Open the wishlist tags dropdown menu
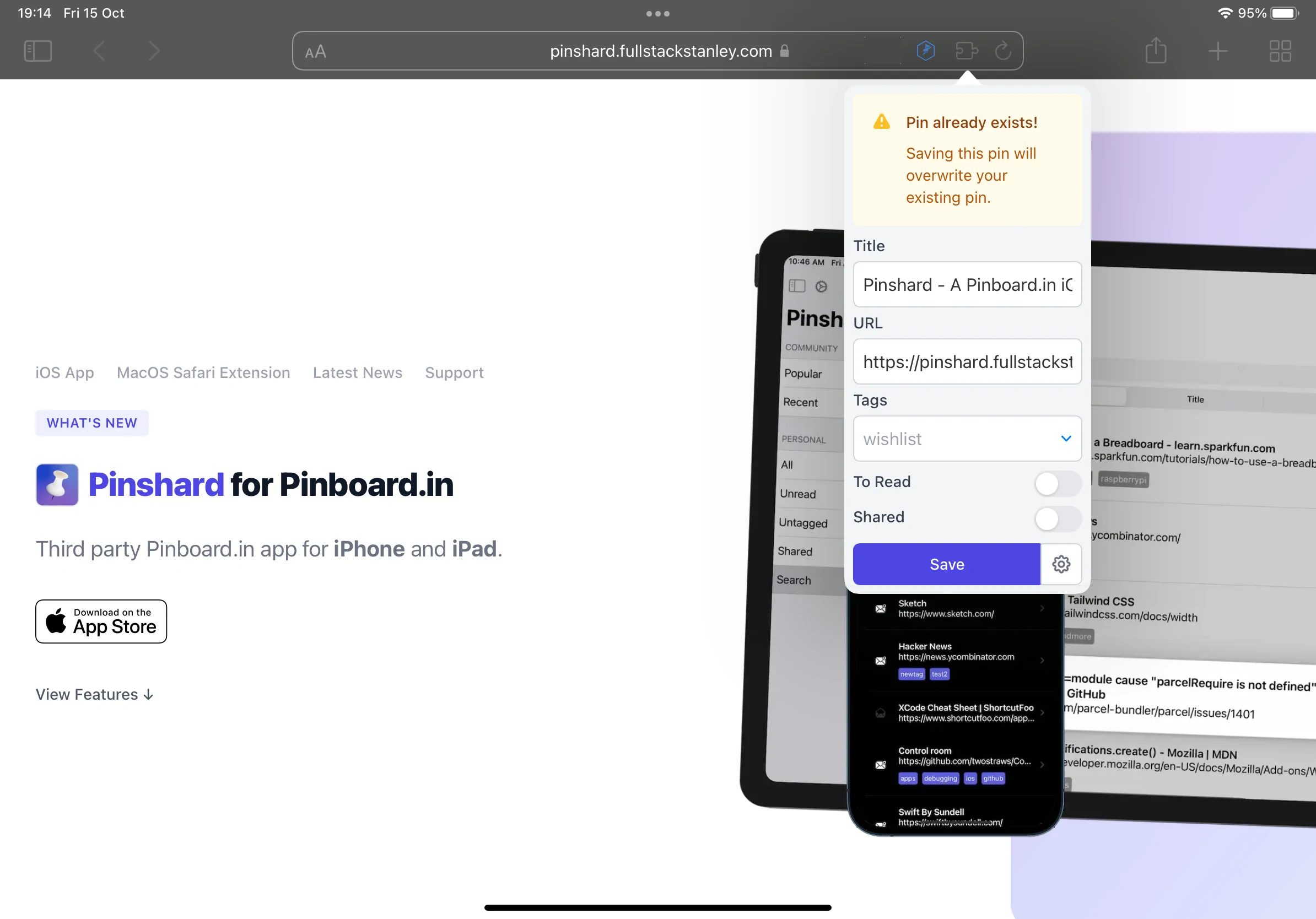Screen dimensions: 1316x919 pos(1065,438)
